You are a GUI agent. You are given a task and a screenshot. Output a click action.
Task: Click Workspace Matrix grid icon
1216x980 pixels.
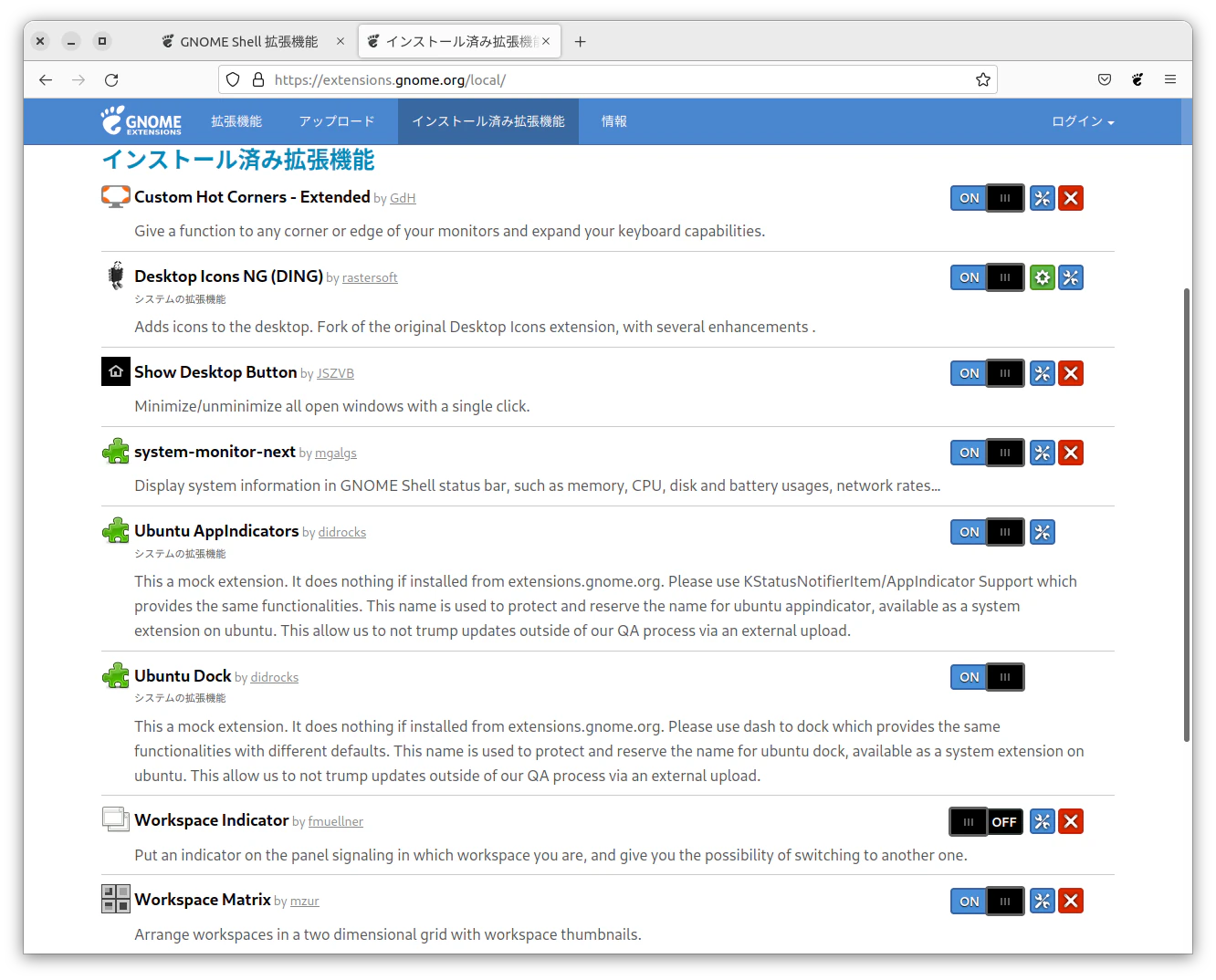tap(116, 899)
